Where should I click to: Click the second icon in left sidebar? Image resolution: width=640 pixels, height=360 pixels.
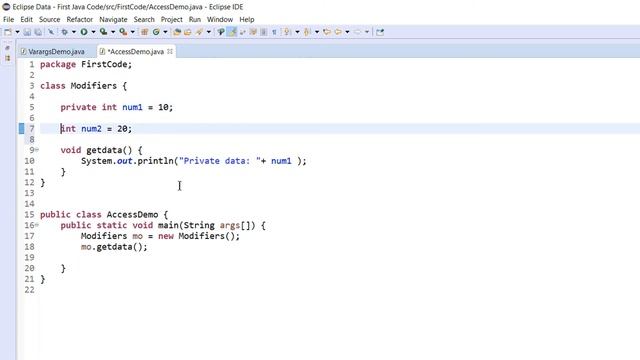pyautogui.click(x=7, y=58)
